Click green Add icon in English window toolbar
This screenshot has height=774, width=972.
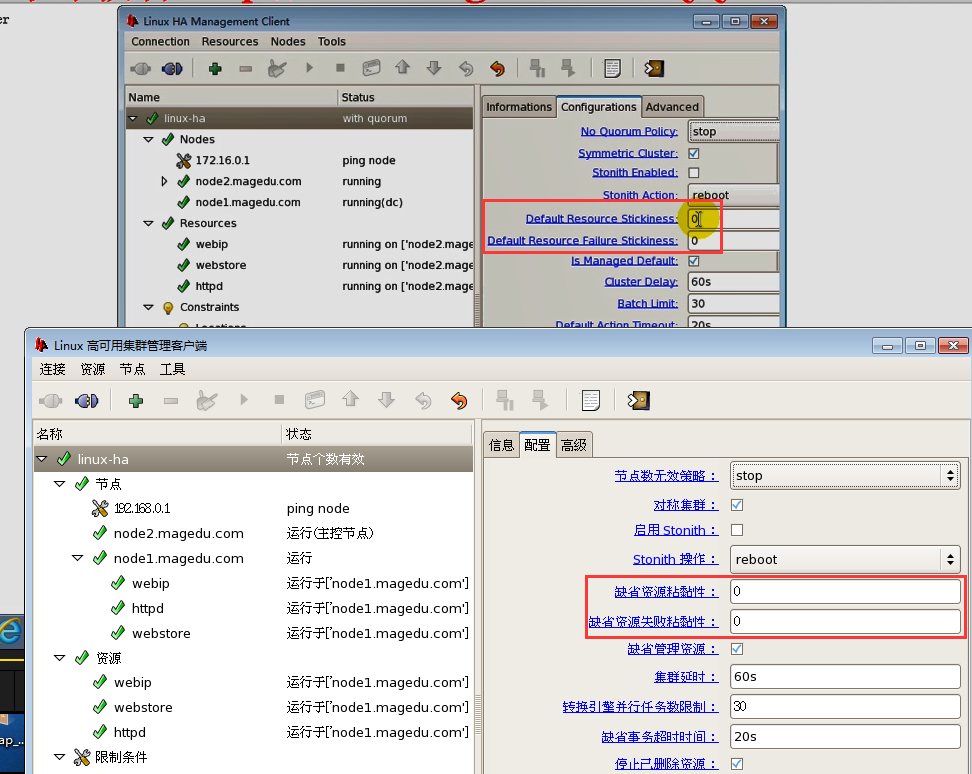(x=215, y=68)
